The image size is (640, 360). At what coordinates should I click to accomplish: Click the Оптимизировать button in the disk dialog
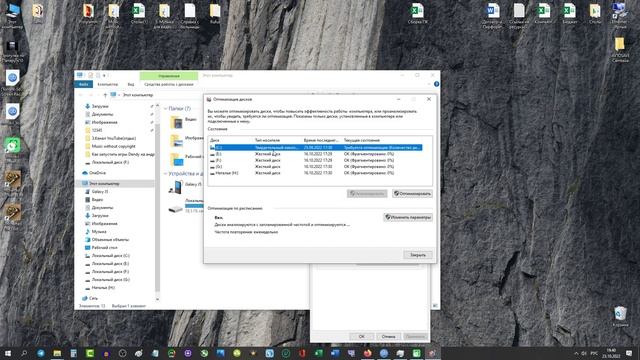(412, 193)
